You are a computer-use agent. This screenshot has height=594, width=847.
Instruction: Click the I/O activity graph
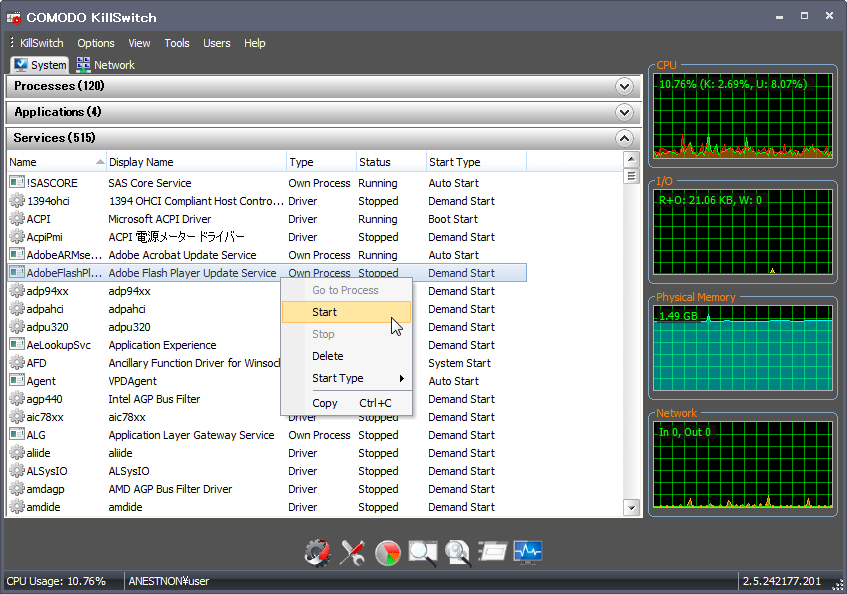coord(743,232)
